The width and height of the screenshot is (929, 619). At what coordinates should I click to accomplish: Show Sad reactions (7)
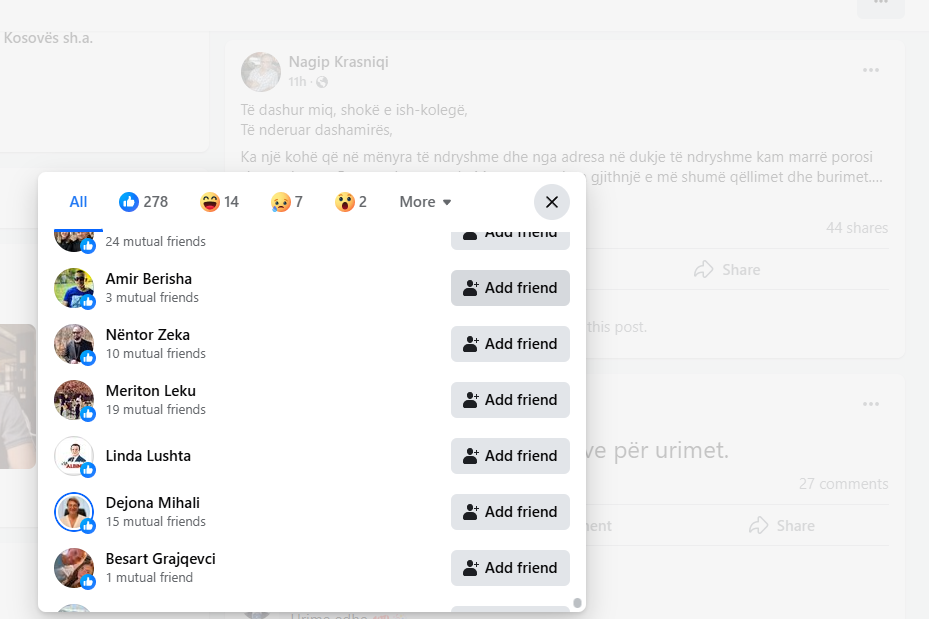[286, 202]
